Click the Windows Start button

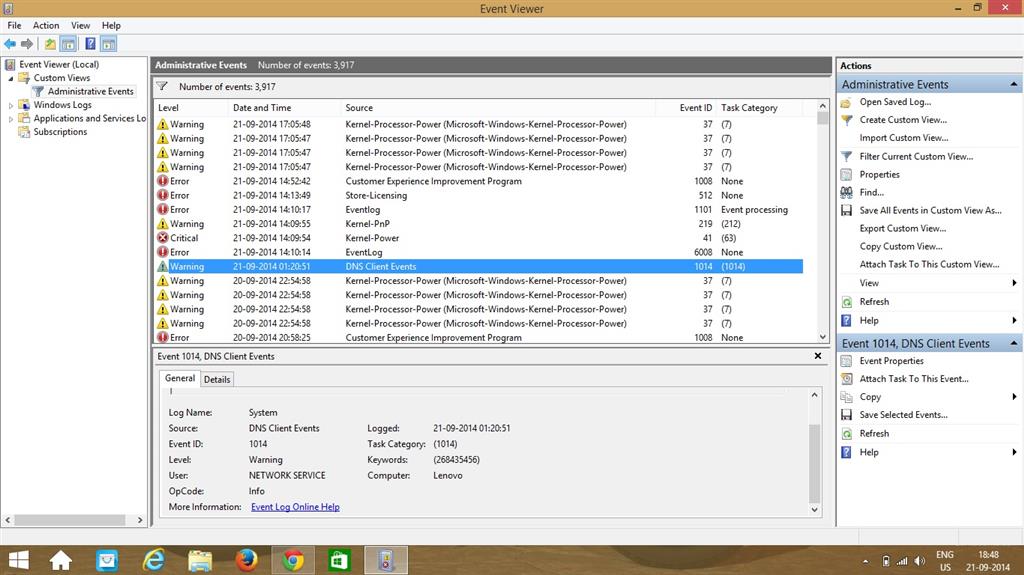(x=18, y=560)
